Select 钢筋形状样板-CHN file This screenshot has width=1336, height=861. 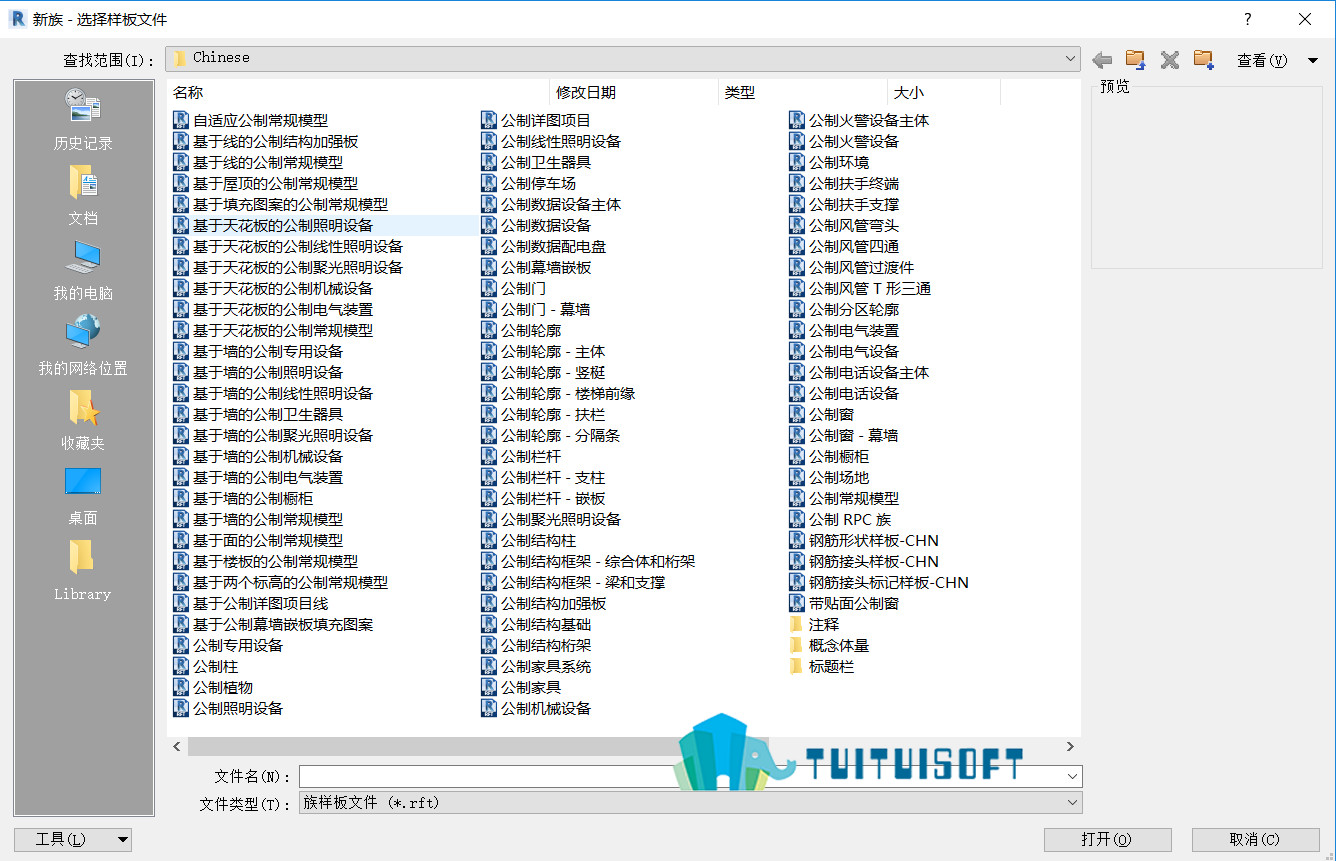click(864, 540)
